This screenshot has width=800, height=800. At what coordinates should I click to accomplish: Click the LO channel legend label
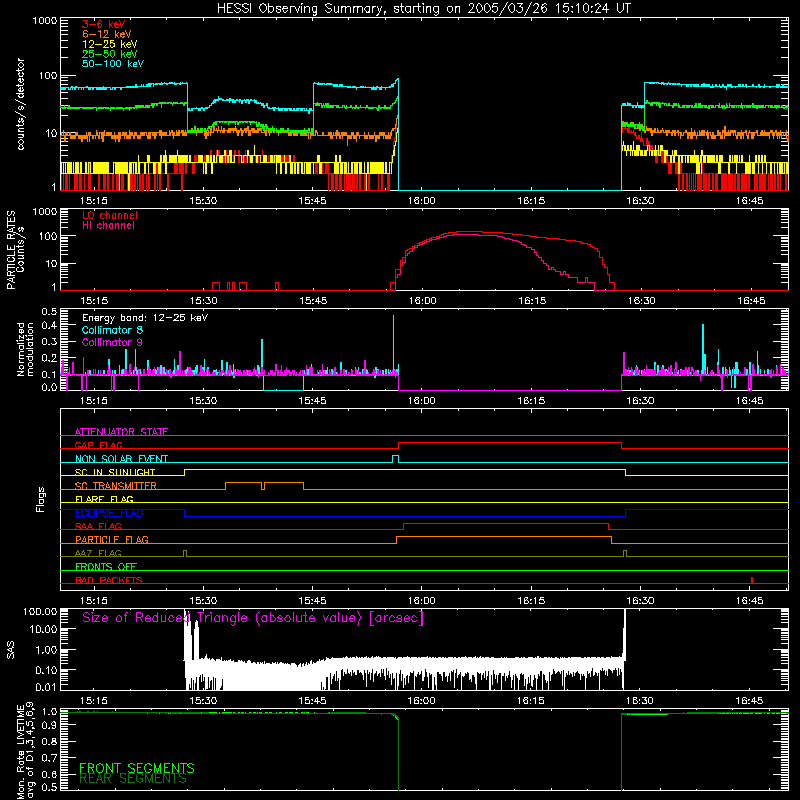[110, 215]
